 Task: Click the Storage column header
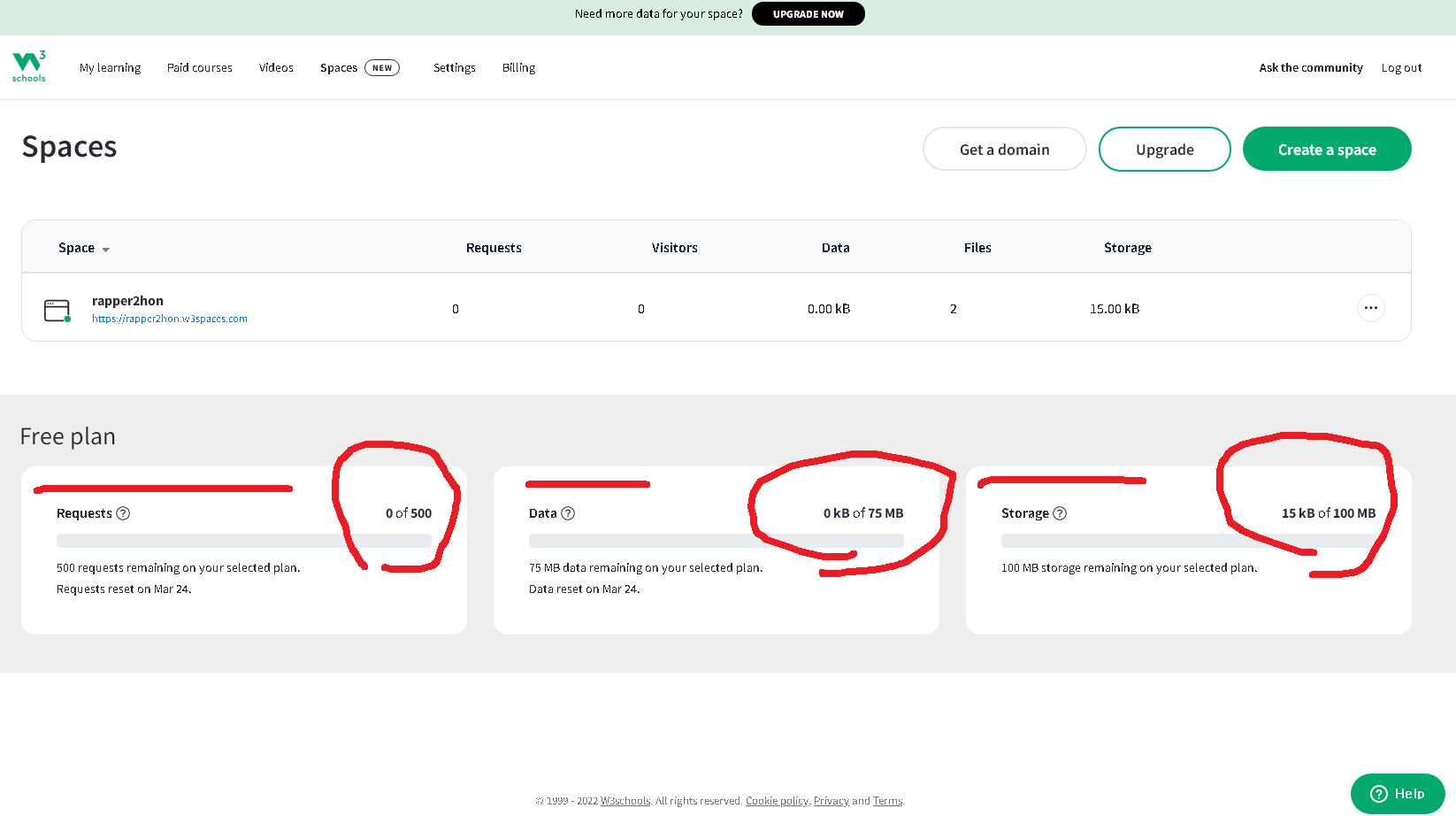point(1128,248)
